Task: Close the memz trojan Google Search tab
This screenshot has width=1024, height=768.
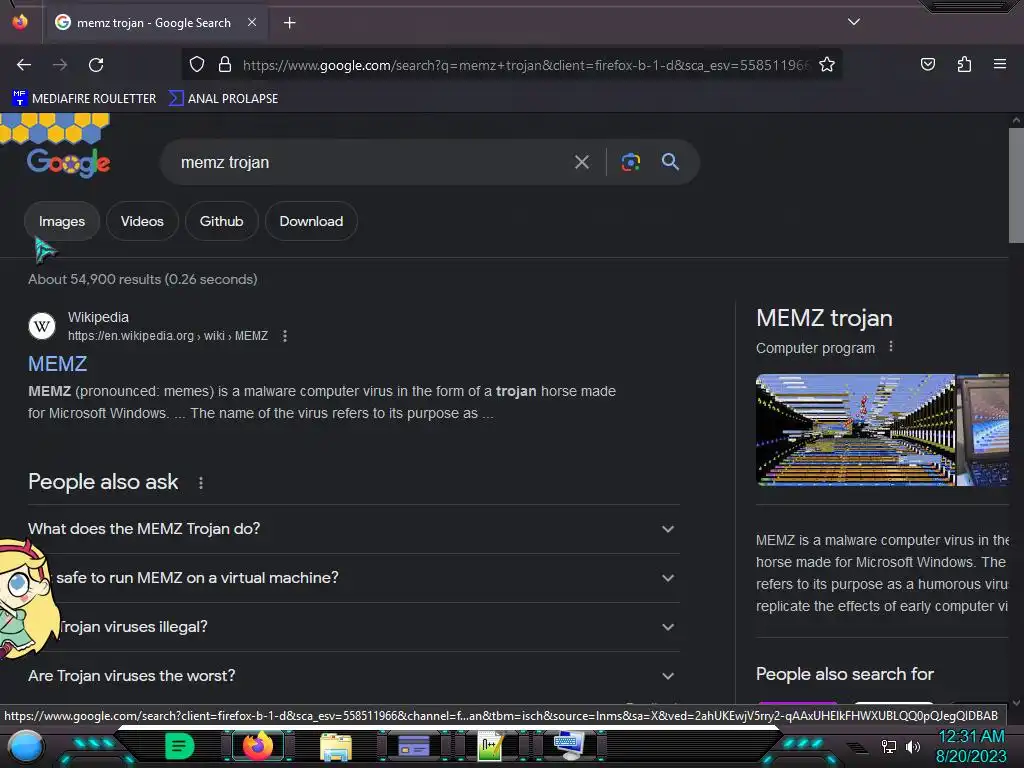Action: tap(252, 22)
